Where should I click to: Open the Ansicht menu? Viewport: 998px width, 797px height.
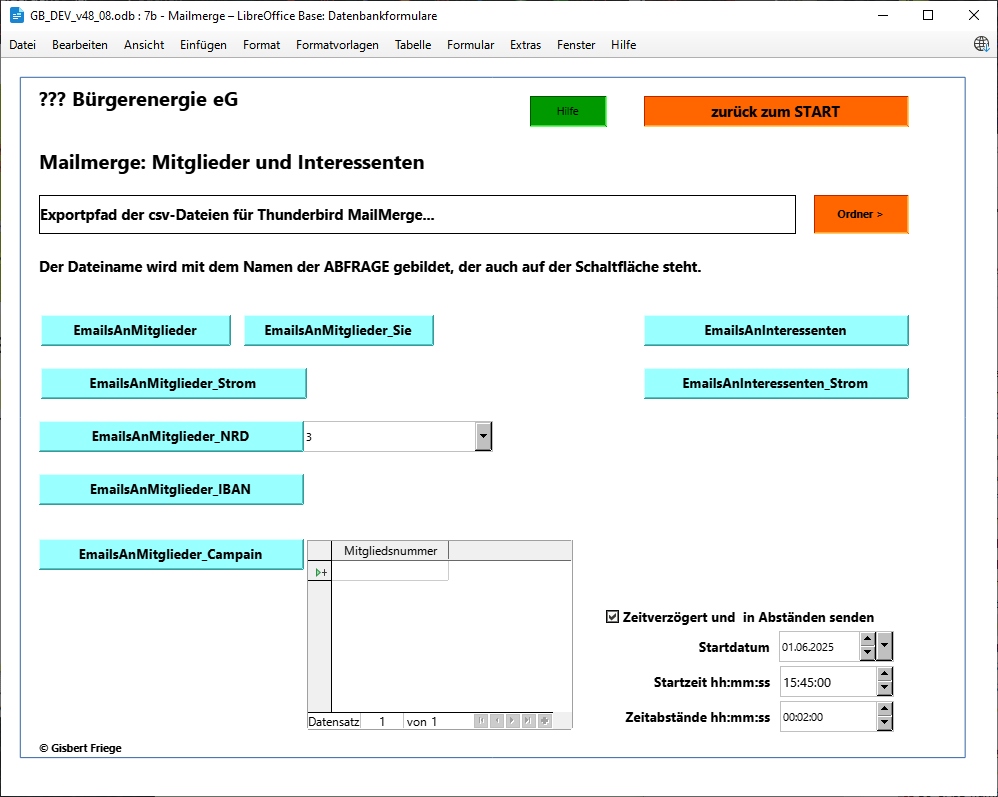point(144,45)
